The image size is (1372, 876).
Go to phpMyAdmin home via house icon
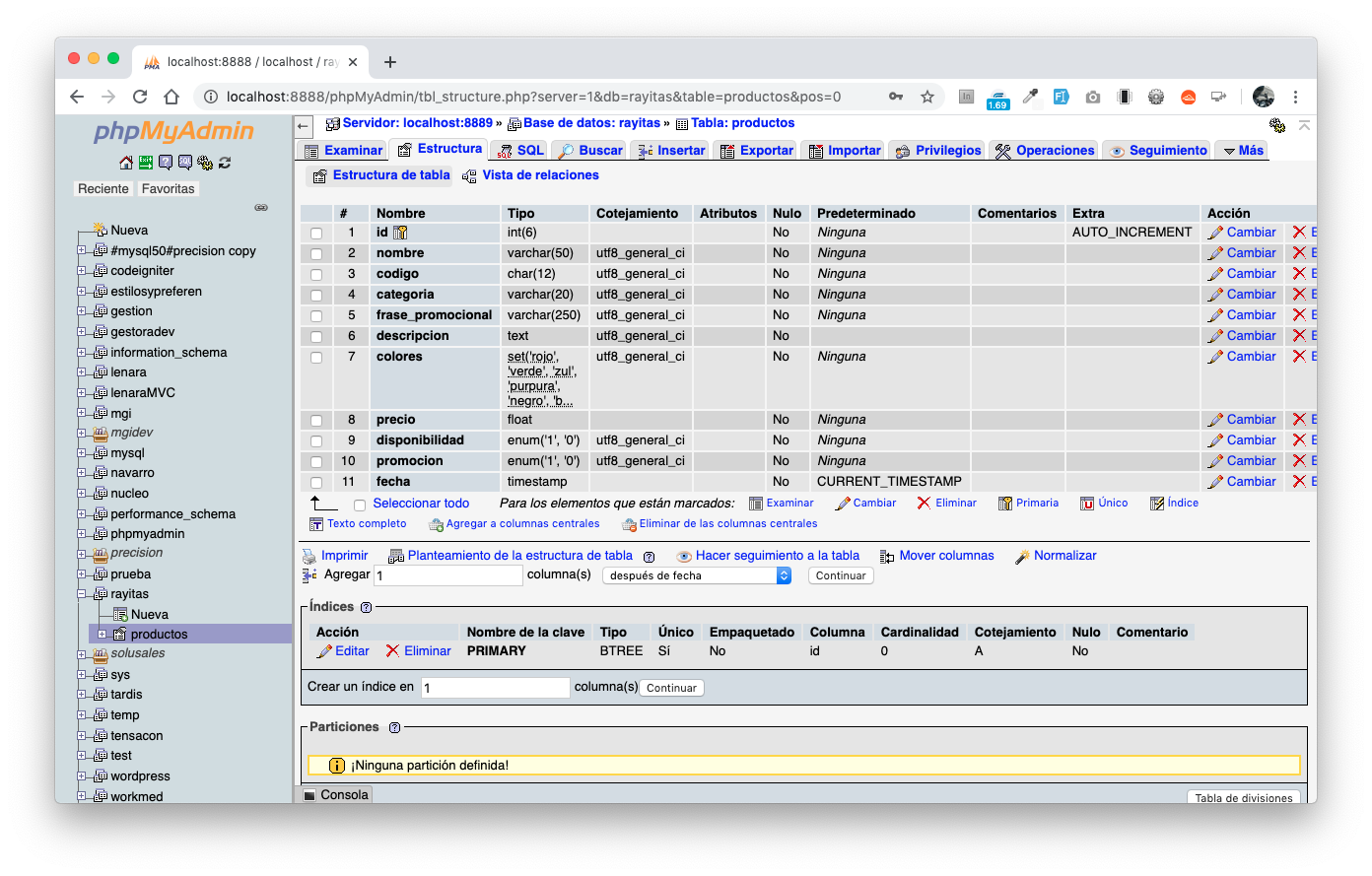point(125,163)
